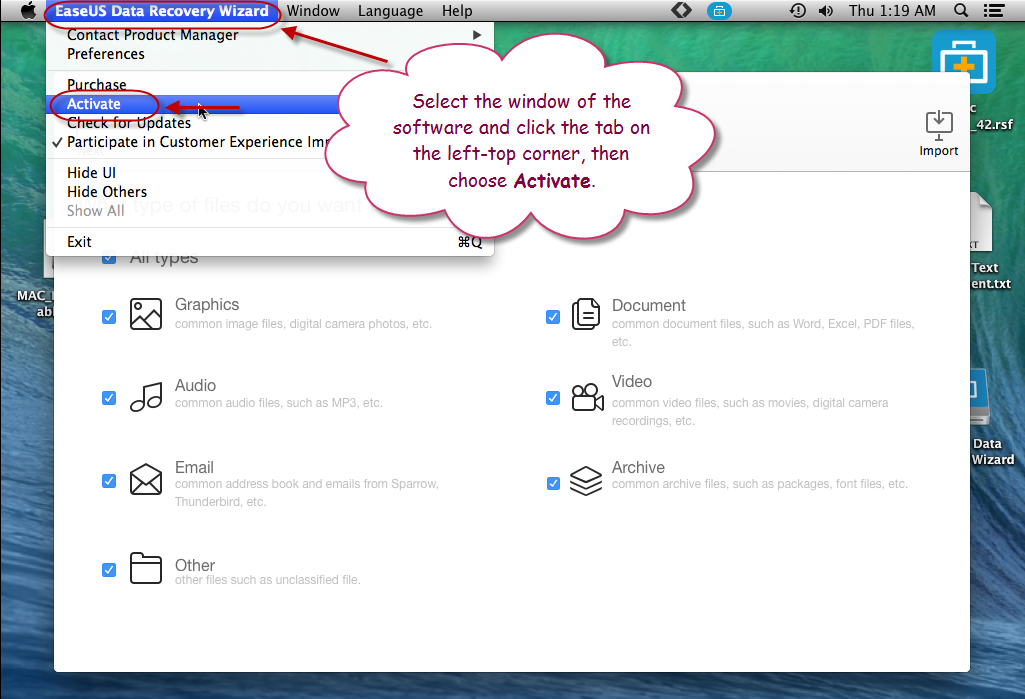This screenshot has height=699, width=1025.
Task: Open the Notification Center list icon
Action: pyautogui.click(x=994, y=10)
